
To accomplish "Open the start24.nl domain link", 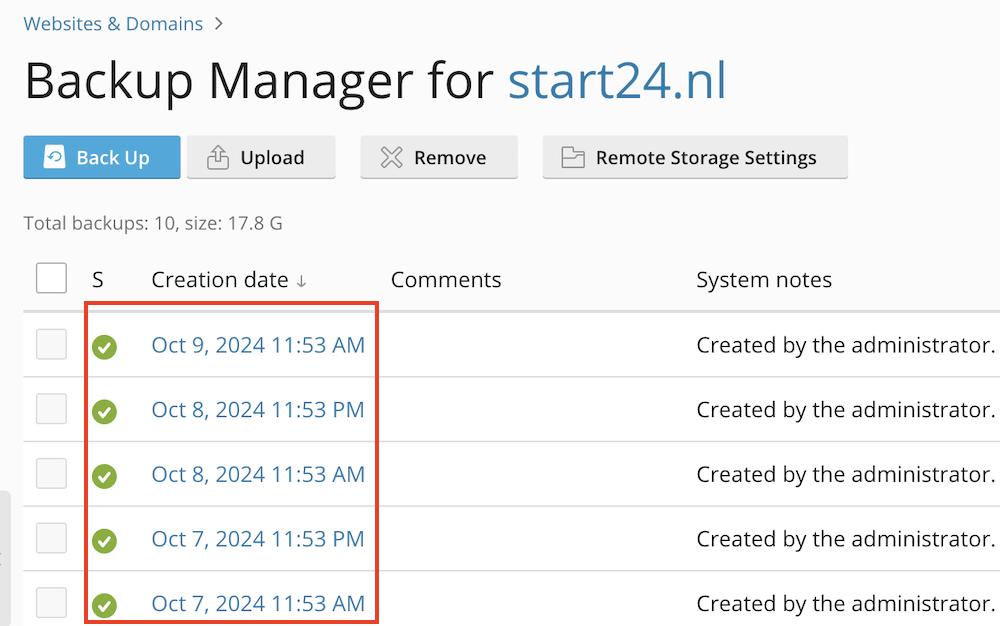I will (616, 81).
